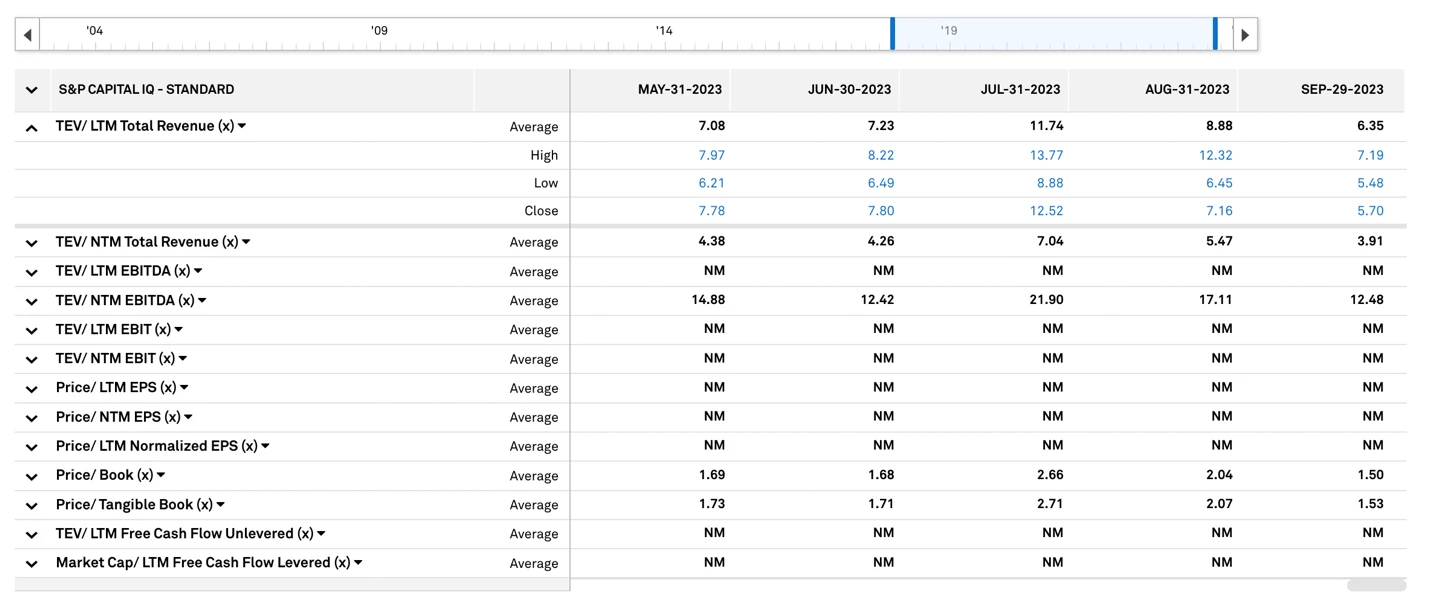The height and width of the screenshot is (614, 1430).
Task: Open dropdown beside Price/ Tangible Book (x)
Action: pyautogui.click(x=220, y=505)
